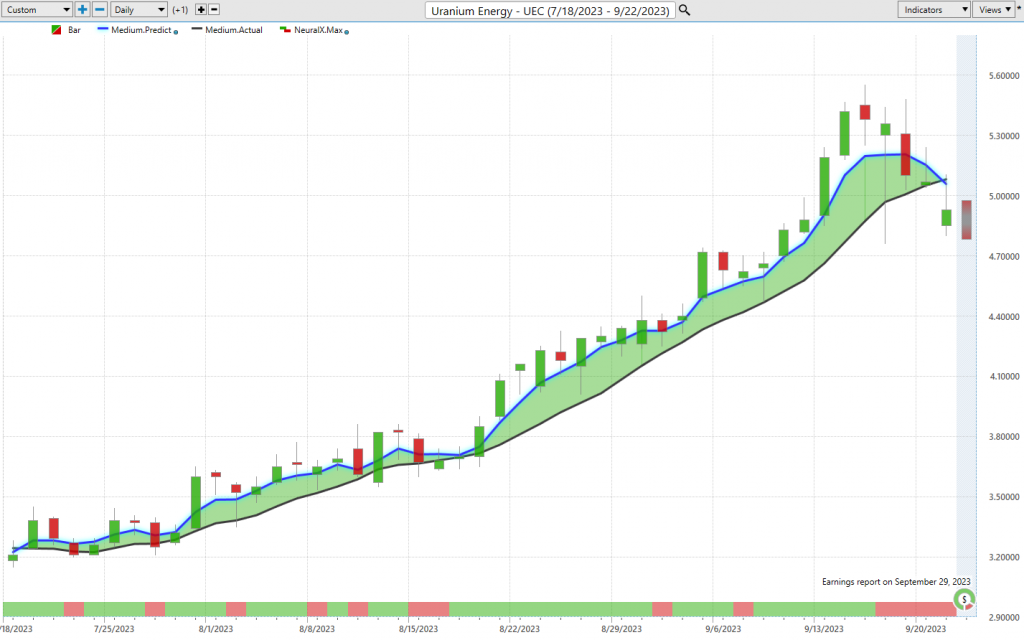This screenshot has width=1024, height=640.
Task: Click the red-gray predicted range bar
Action: coord(966,219)
